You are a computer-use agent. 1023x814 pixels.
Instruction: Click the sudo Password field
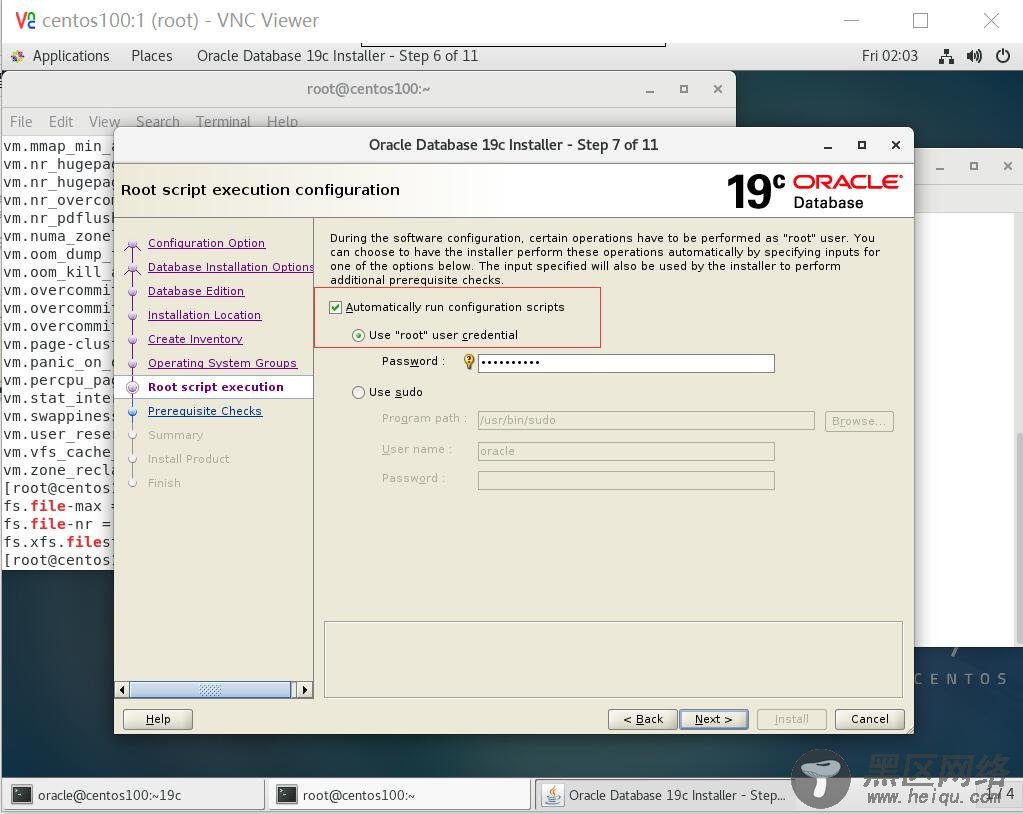[x=626, y=481]
